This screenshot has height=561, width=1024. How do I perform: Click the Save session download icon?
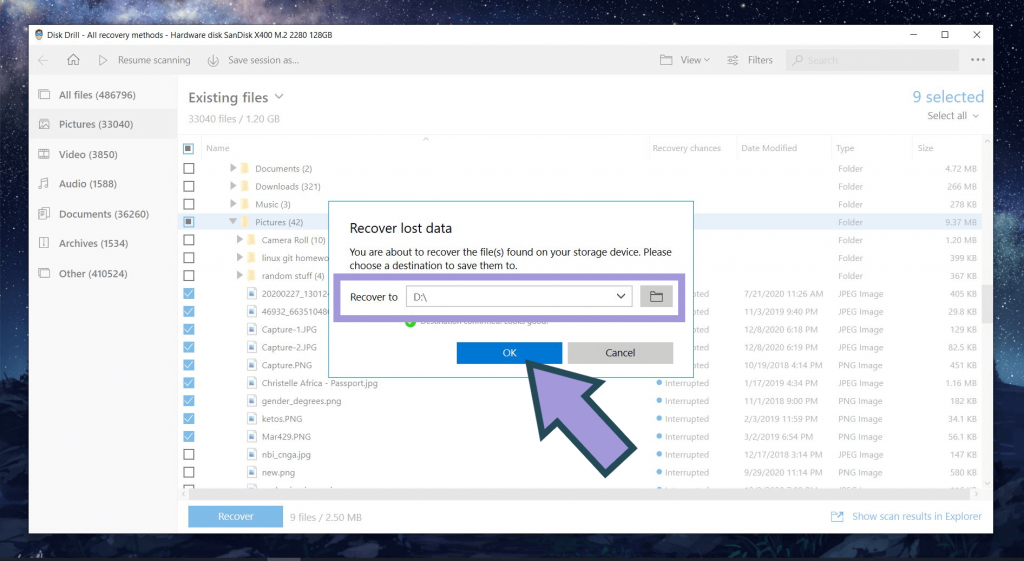(213, 60)
